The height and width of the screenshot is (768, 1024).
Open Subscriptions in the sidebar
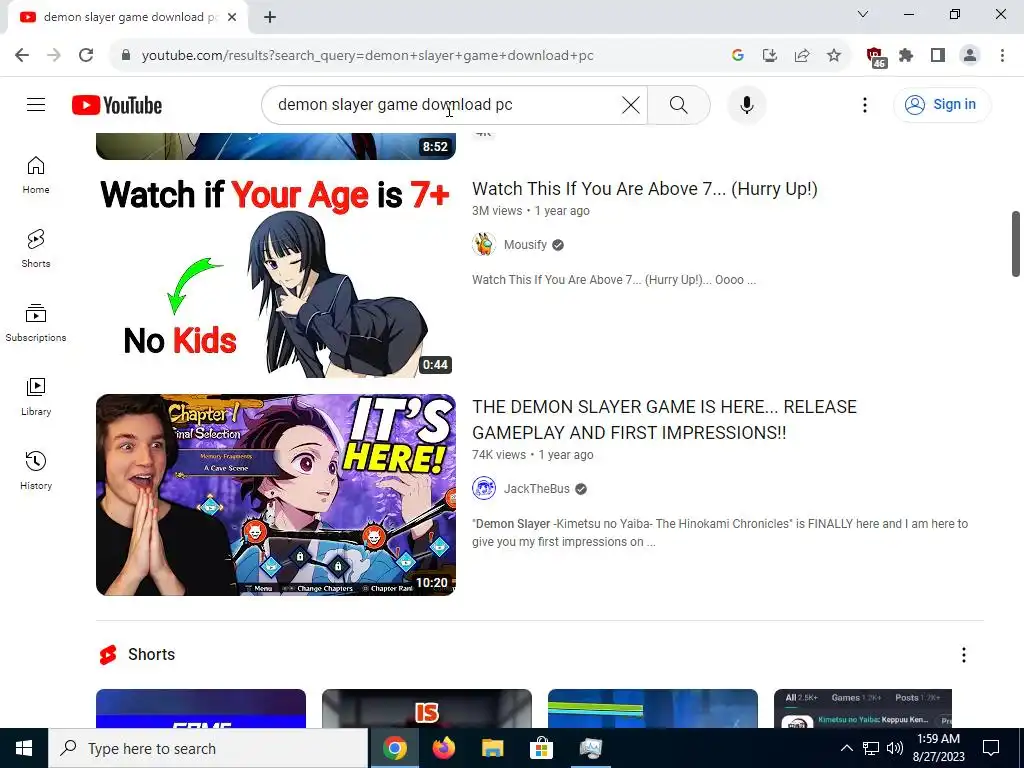coord(36,323)
